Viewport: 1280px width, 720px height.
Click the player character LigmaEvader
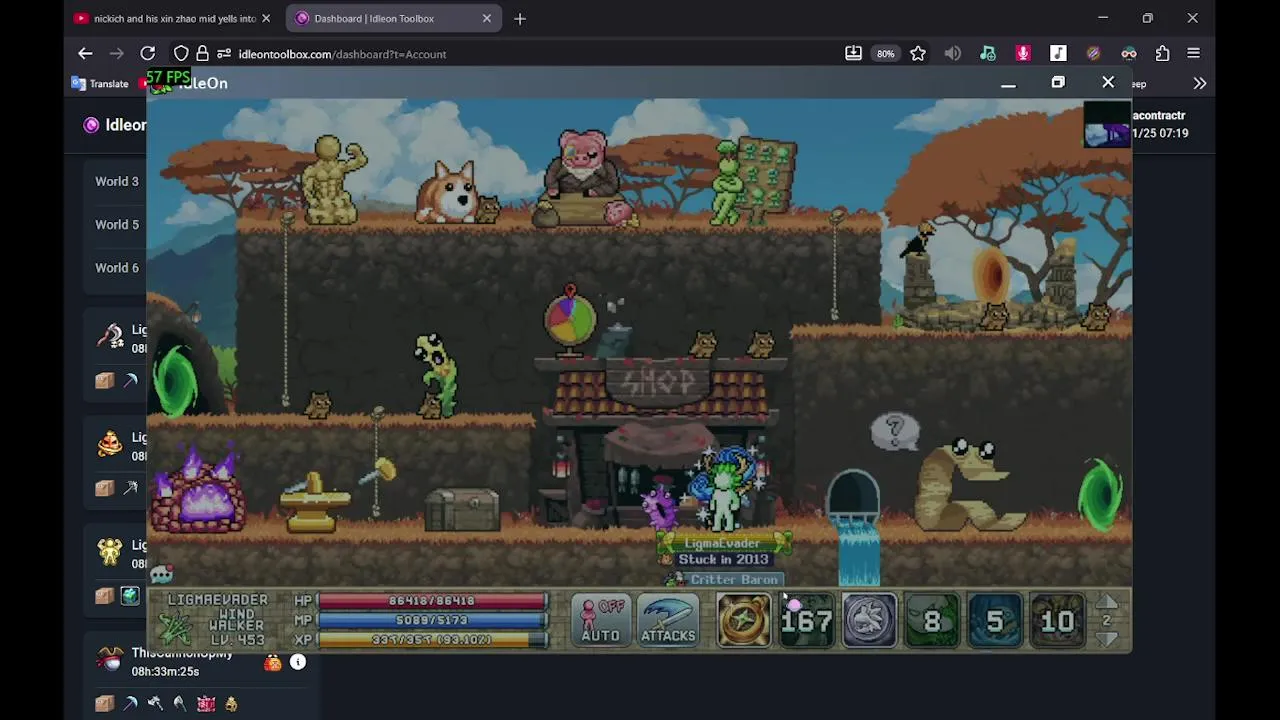click(725, 492)
